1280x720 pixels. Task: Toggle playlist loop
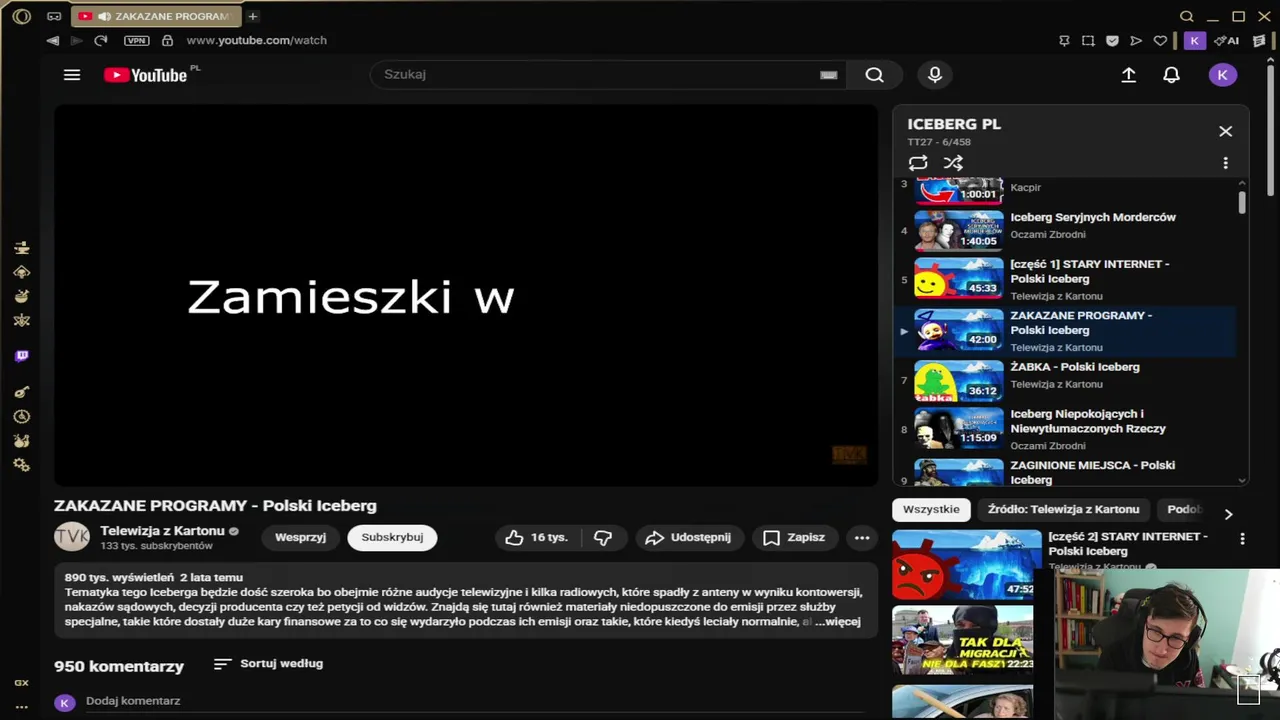[918, 163]
